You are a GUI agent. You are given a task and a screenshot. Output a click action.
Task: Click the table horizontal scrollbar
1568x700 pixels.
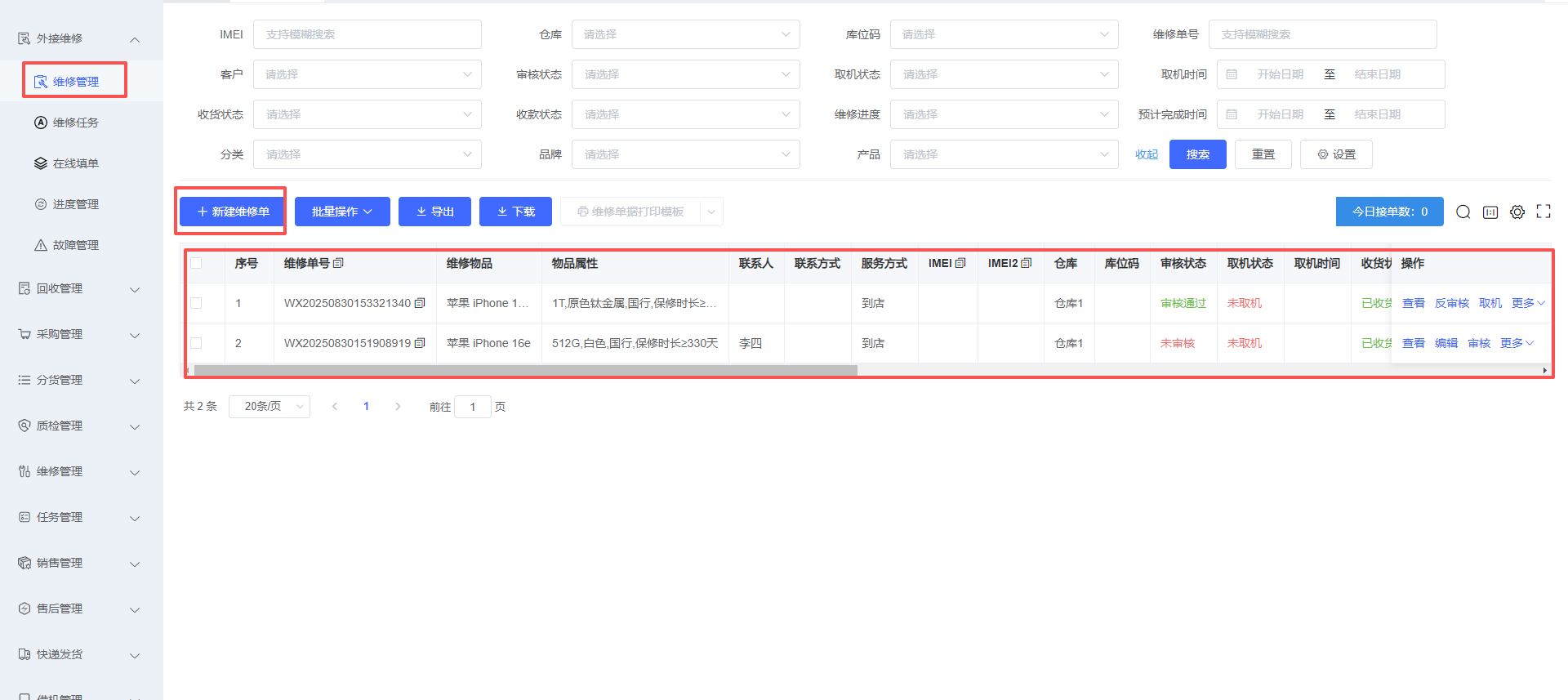coord(523,370)
